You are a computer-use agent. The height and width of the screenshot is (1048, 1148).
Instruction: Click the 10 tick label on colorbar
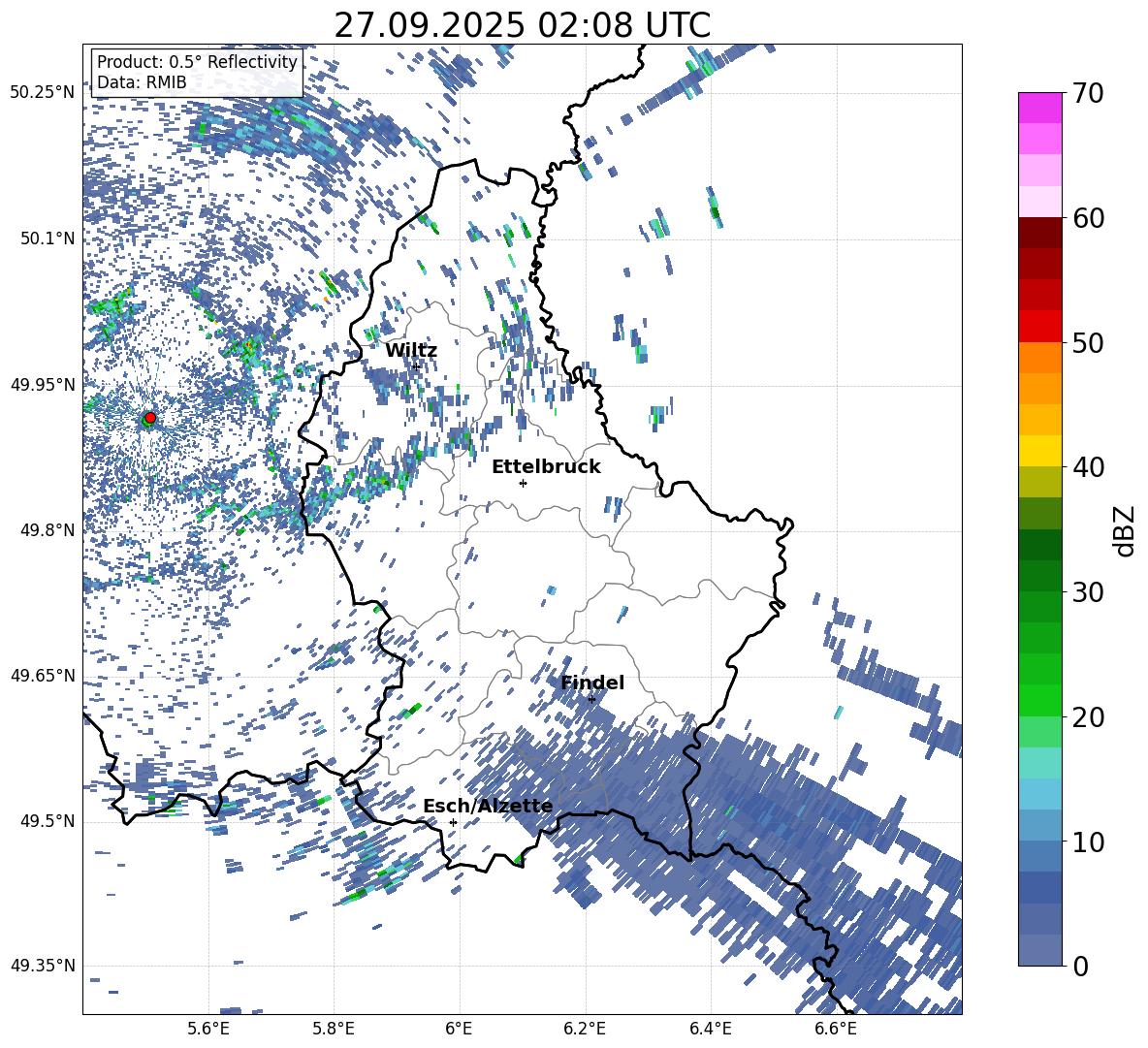(x=1089, y=842)
